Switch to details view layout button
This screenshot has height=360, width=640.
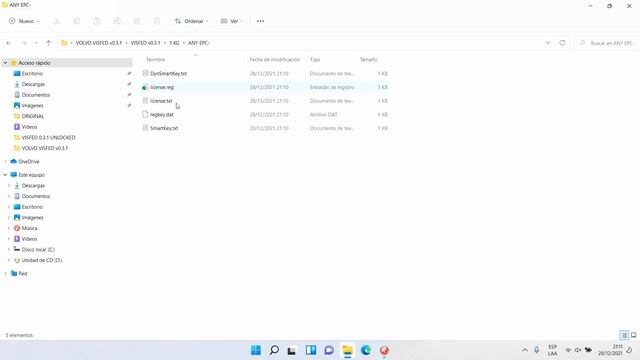[x=624, y=335]
